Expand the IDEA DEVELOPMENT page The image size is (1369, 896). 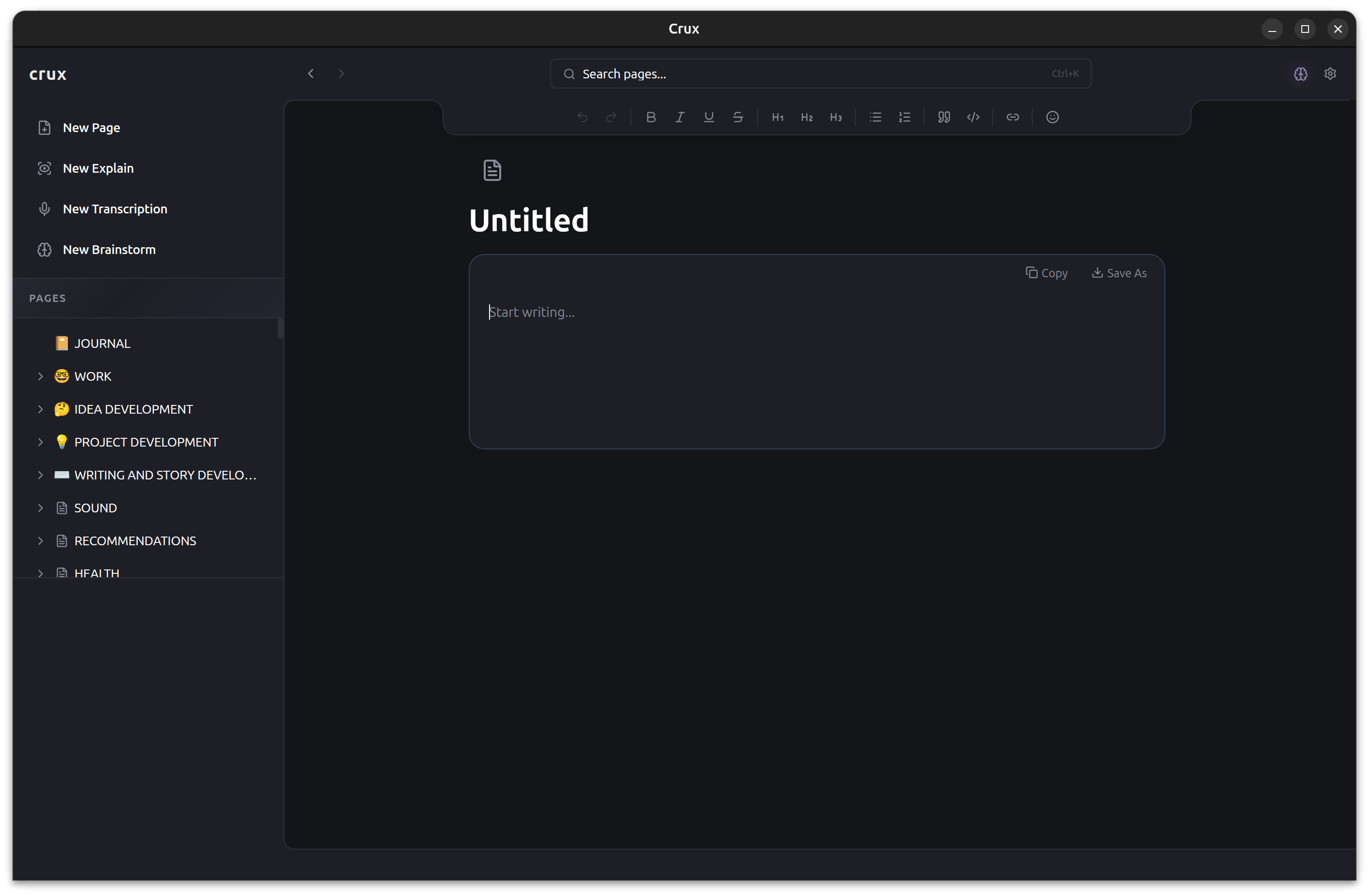tap(40, 409)
